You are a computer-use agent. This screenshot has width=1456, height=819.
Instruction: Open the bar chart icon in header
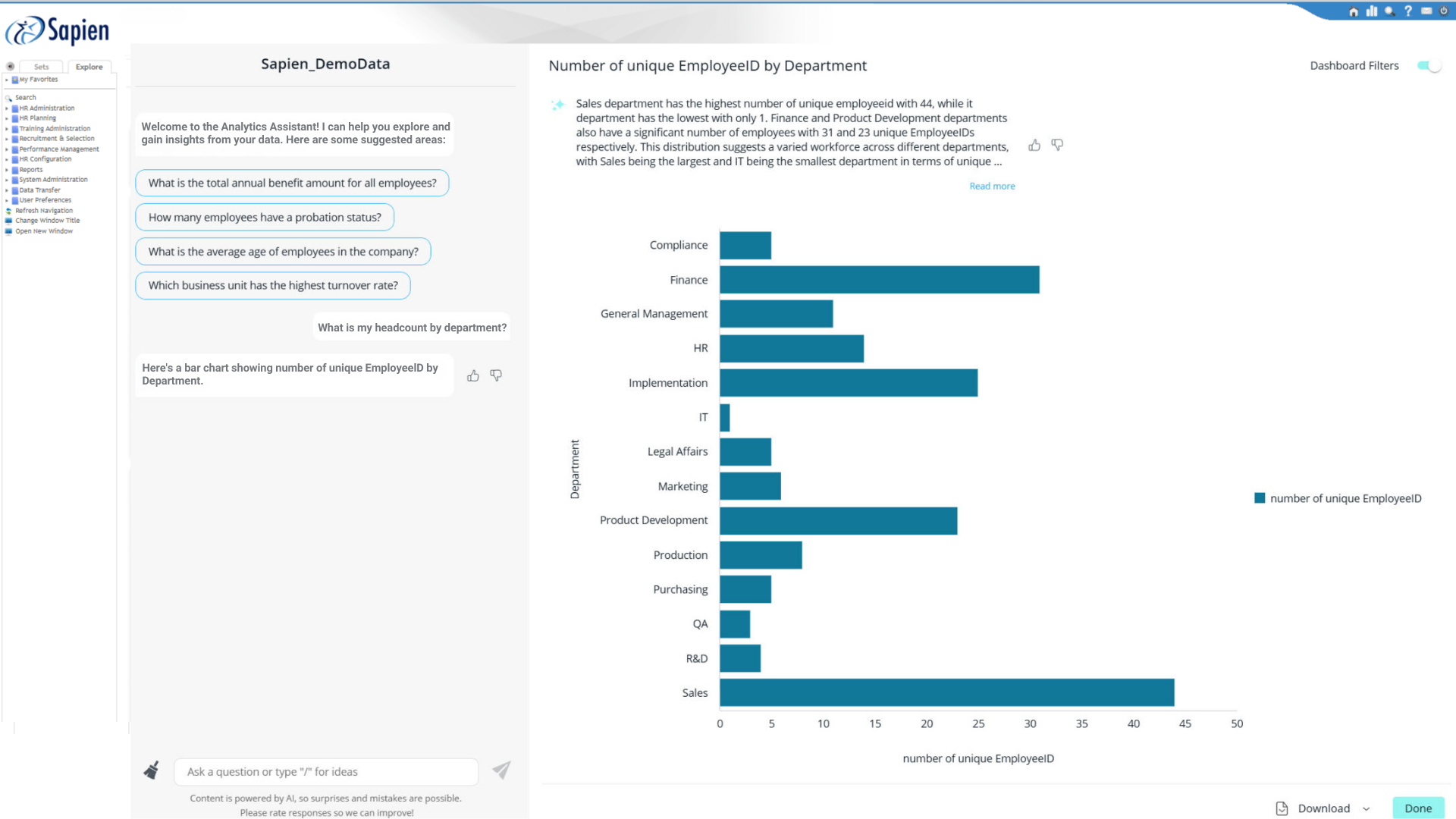pyautogui.click(x=1372, y=11)
